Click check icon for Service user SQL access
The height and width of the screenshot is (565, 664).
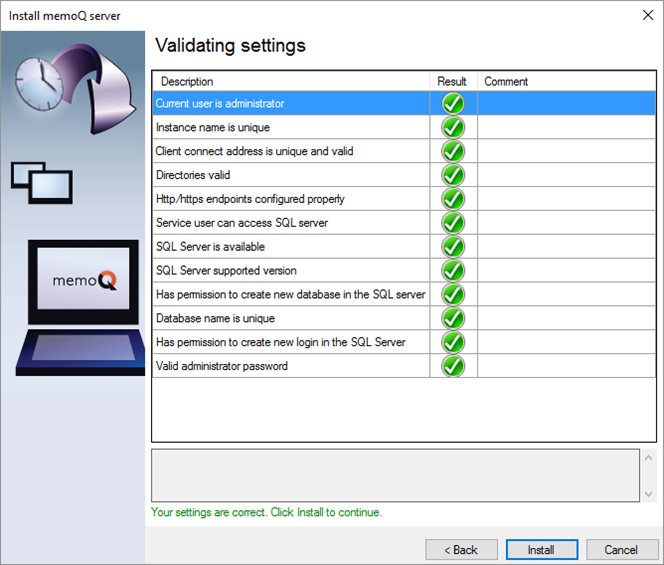point(453,223)
